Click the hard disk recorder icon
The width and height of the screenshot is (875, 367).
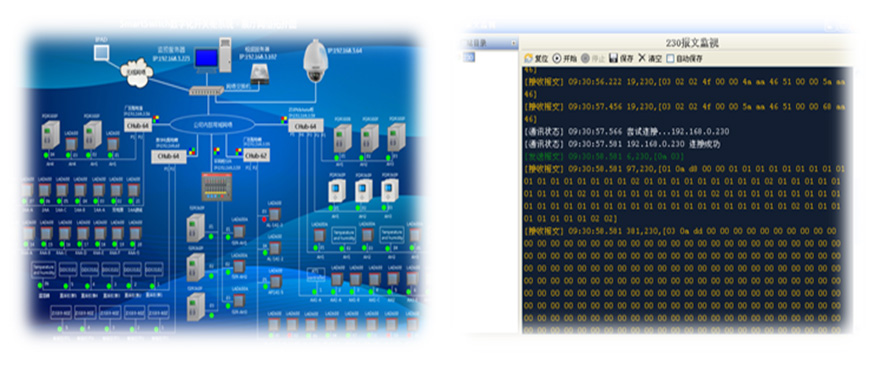coord(259,75)
